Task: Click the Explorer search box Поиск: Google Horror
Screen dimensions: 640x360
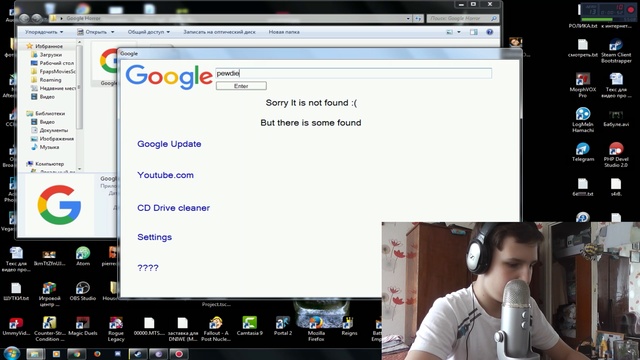Action: click(462, 18)
